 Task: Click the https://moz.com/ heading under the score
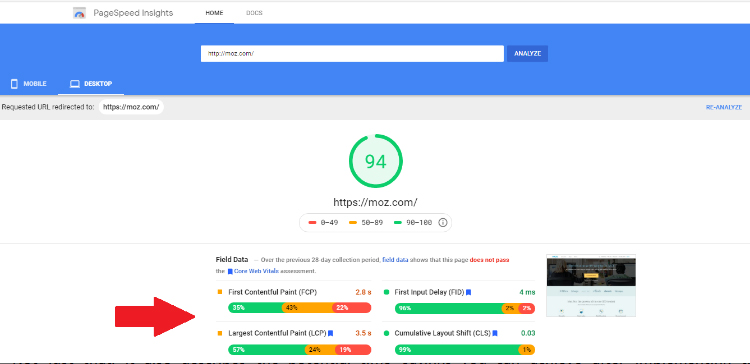tap(375, 202)
